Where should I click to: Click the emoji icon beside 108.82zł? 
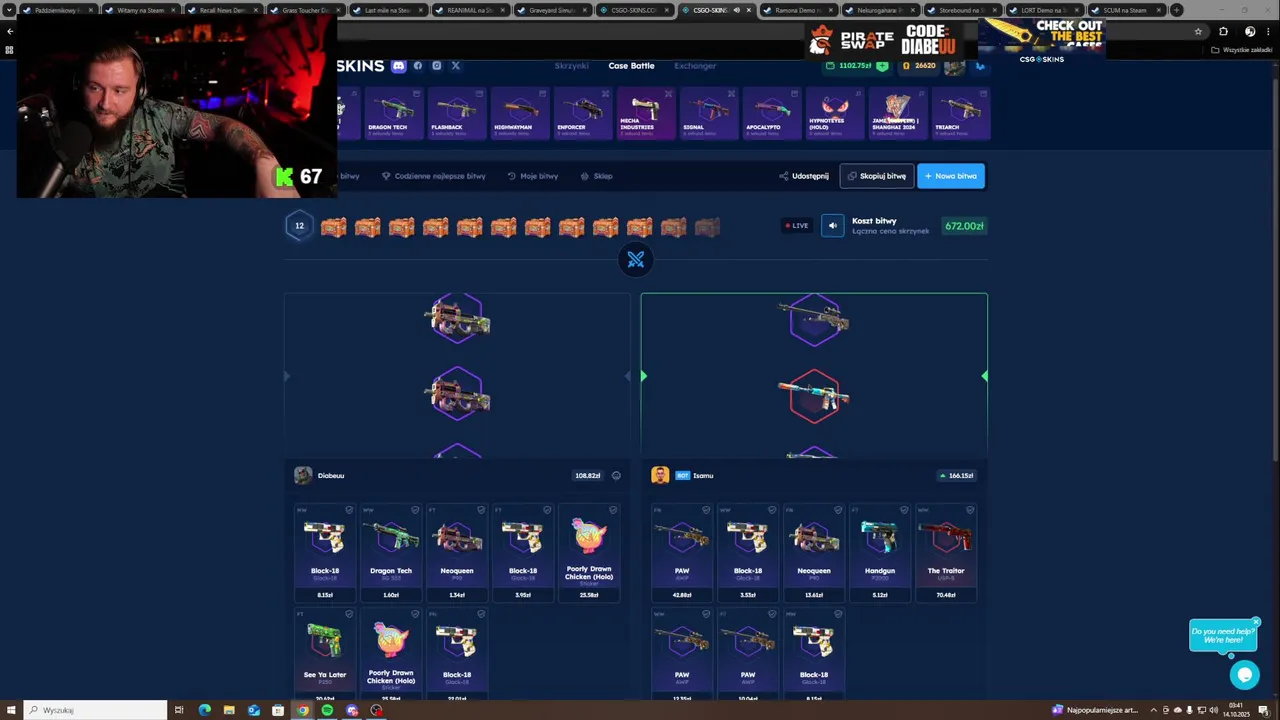click(616, 476)
